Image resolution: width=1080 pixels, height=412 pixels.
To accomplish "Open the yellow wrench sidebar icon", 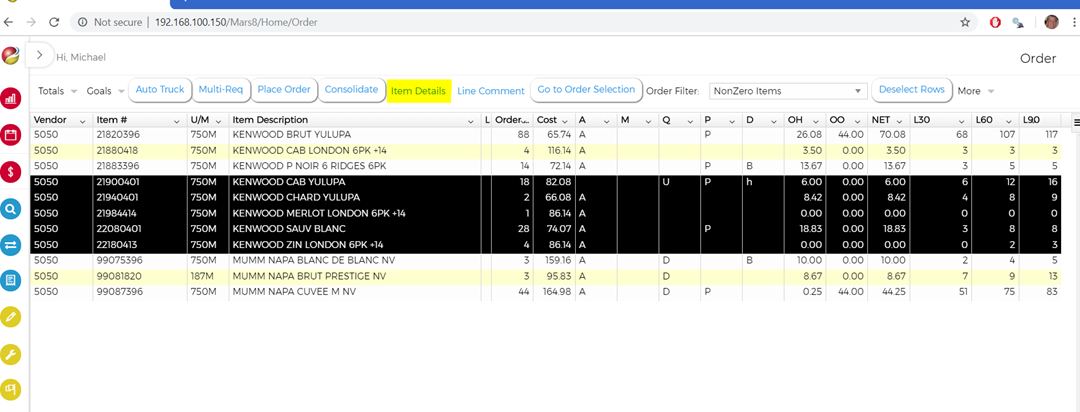I will coord(11,354).
